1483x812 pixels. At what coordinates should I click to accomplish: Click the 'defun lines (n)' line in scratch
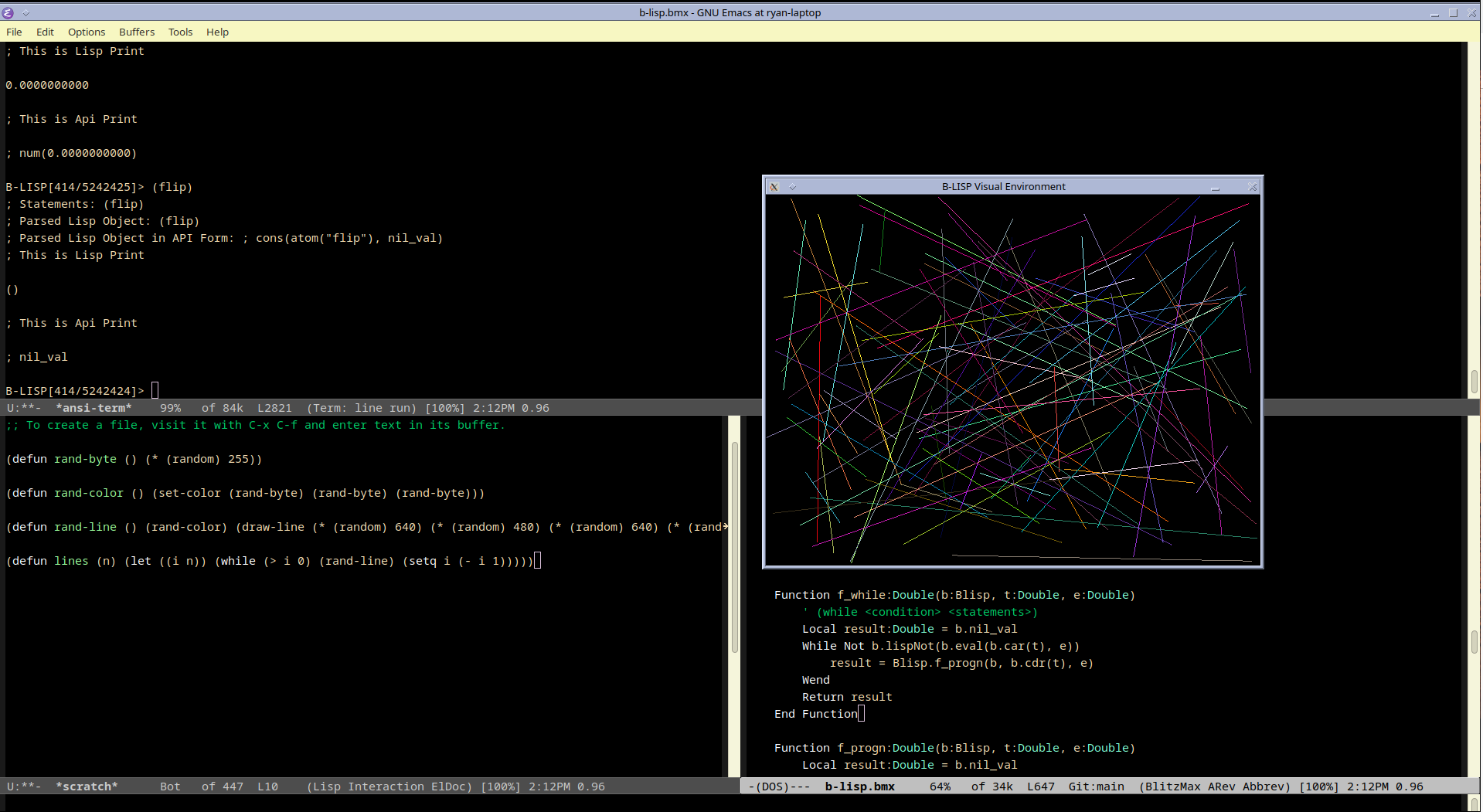click(x=270, y=561)
